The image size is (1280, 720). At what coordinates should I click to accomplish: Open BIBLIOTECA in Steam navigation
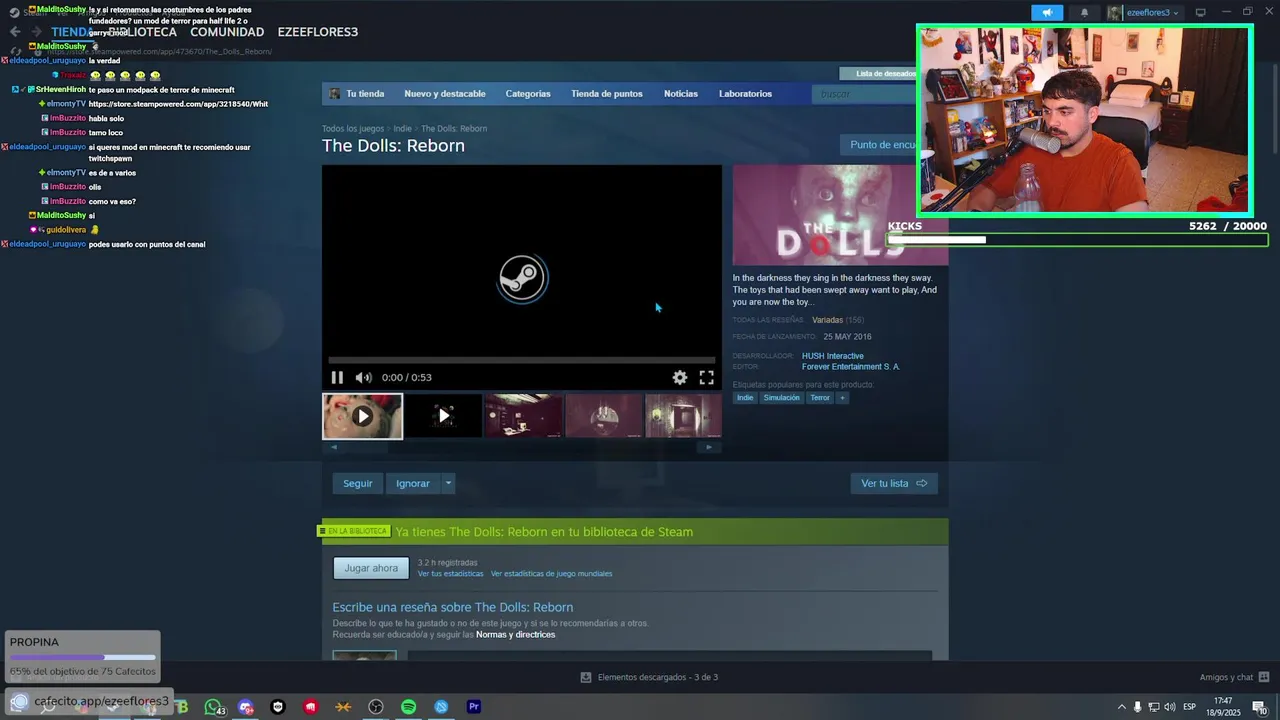coord(143,32)
